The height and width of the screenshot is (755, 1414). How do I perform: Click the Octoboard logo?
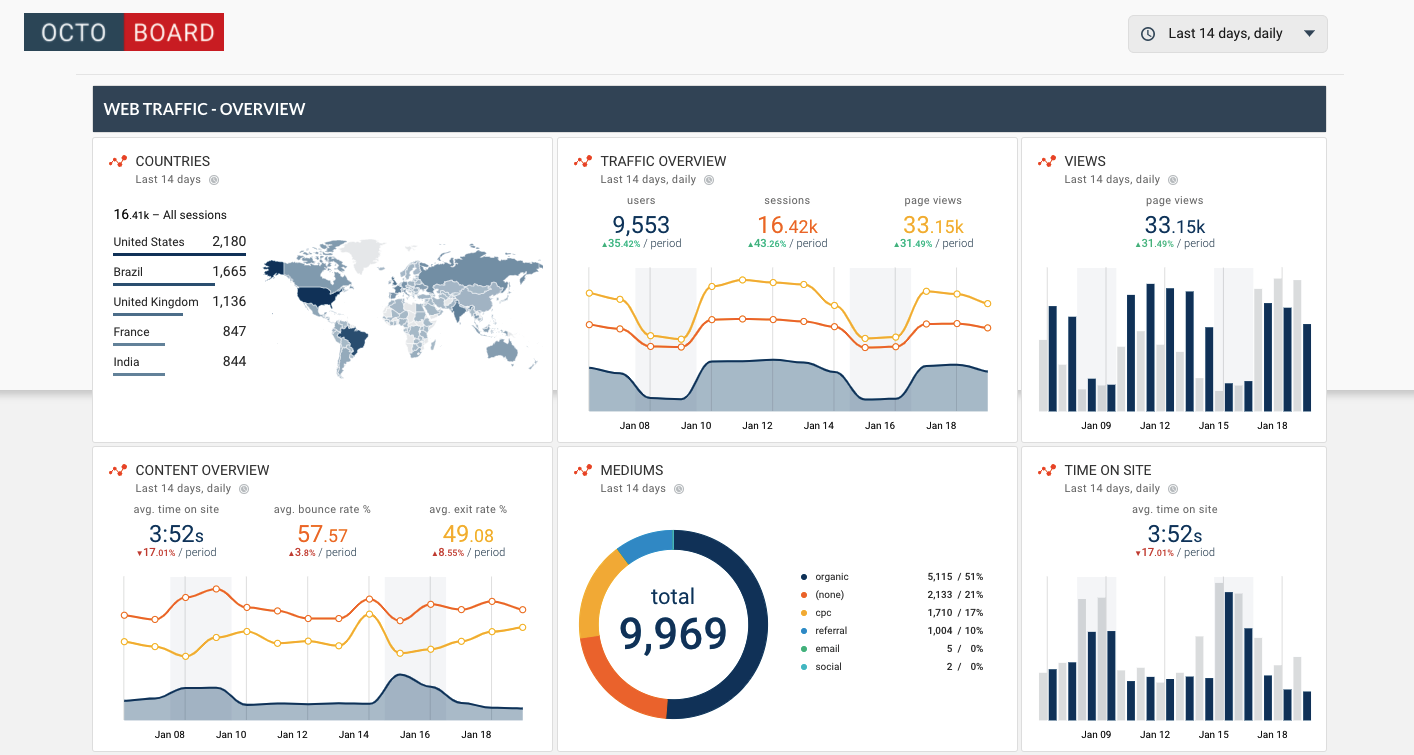tap(124, 32)
